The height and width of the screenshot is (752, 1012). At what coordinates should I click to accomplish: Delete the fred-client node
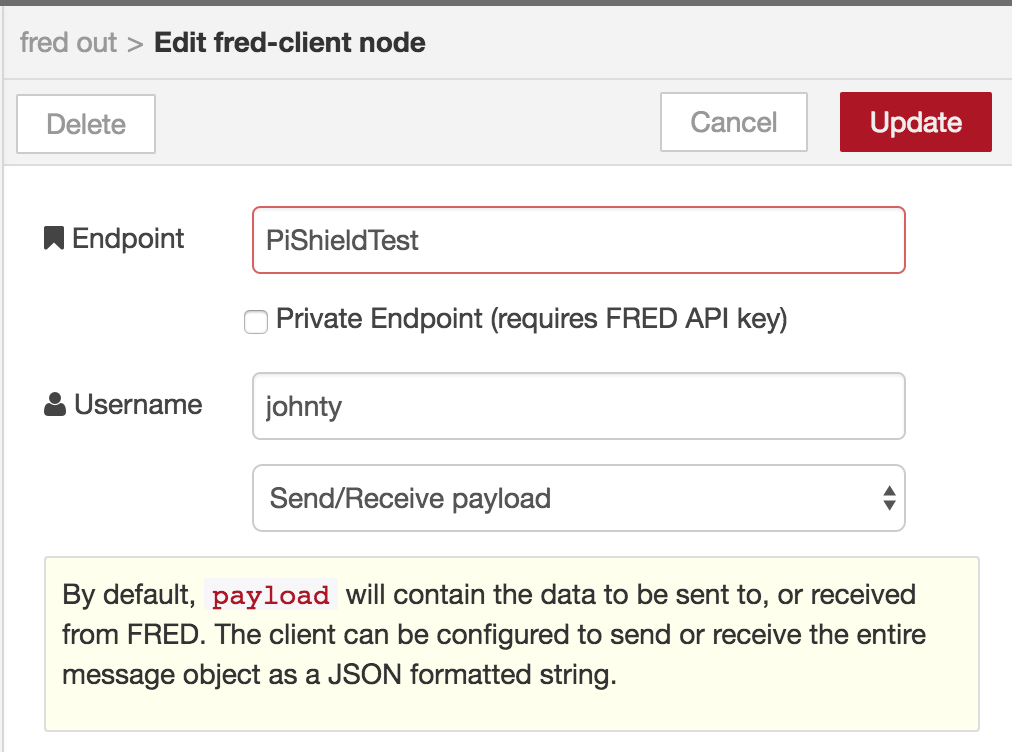(x=85, y=123)
